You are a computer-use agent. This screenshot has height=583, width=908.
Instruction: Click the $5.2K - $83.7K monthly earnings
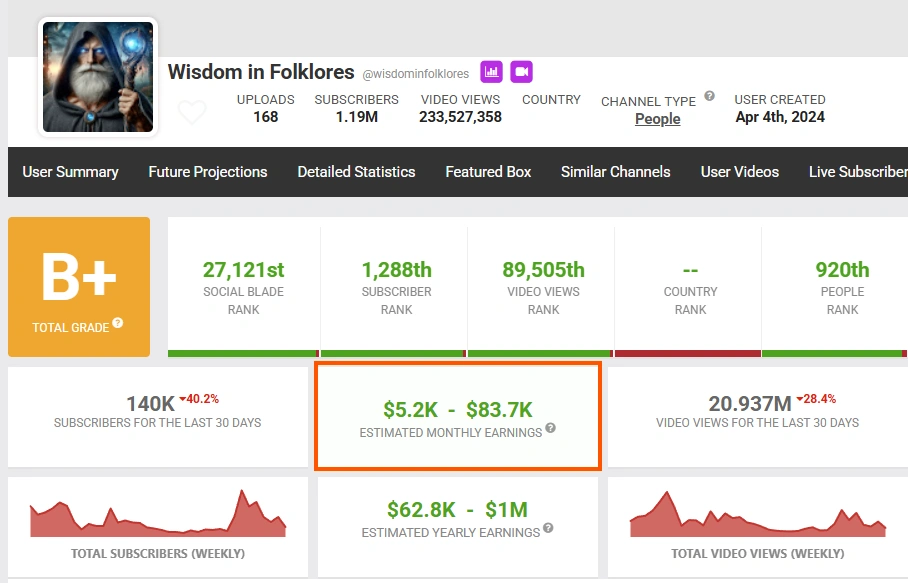tap(457, 410)
